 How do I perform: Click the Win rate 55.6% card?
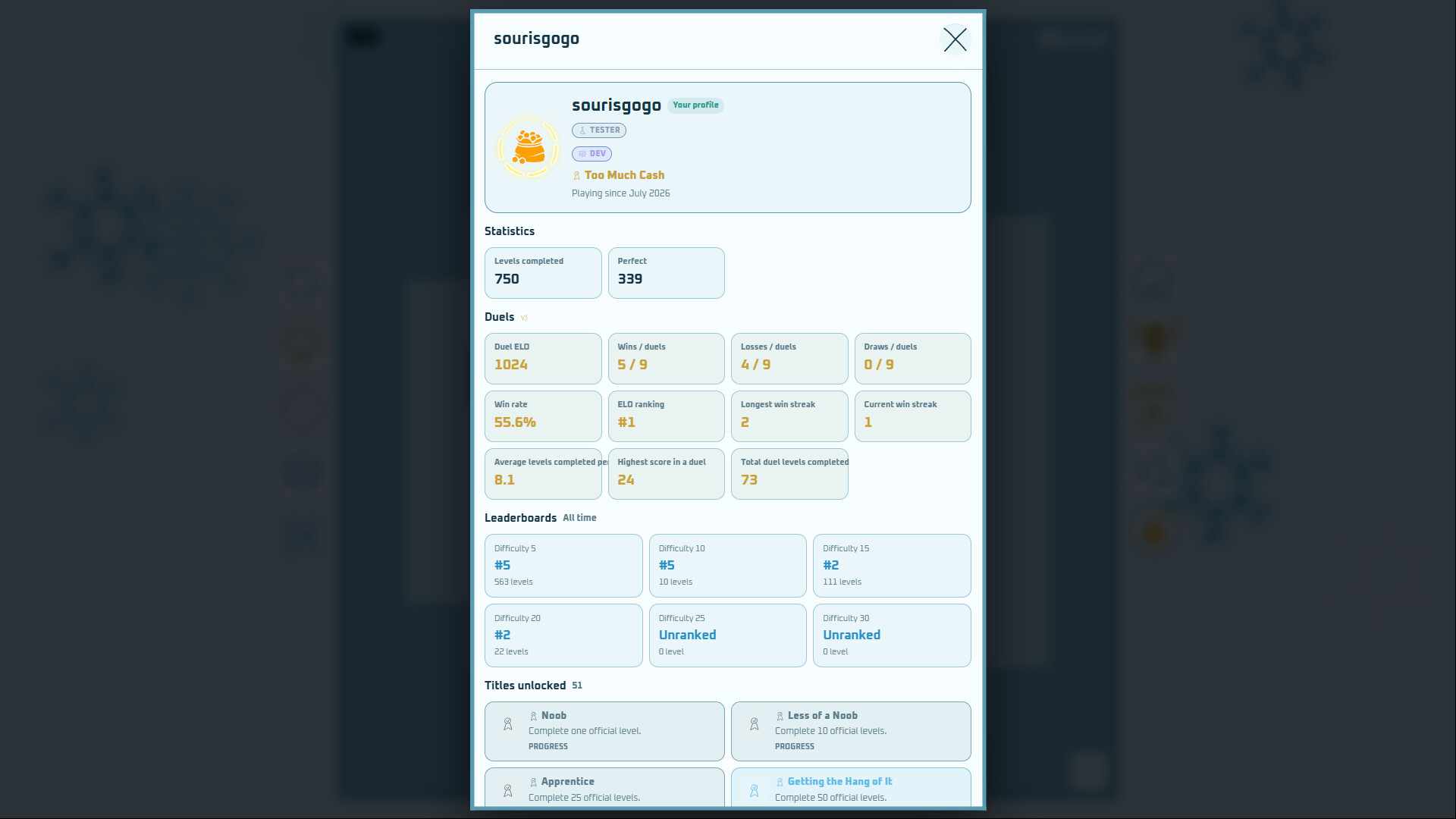point(543,416)
